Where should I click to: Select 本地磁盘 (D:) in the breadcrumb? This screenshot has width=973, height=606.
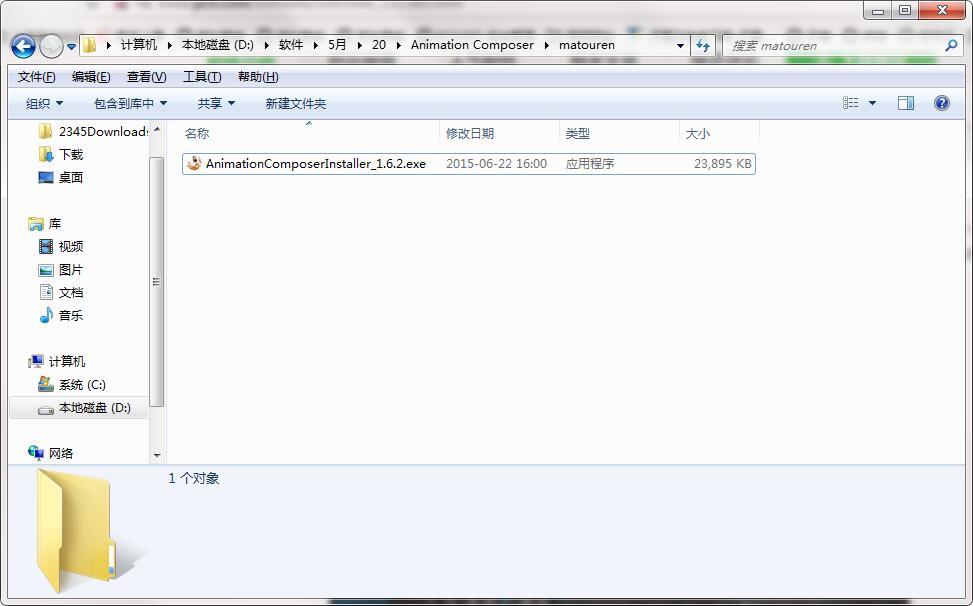[x=218, y=45]
